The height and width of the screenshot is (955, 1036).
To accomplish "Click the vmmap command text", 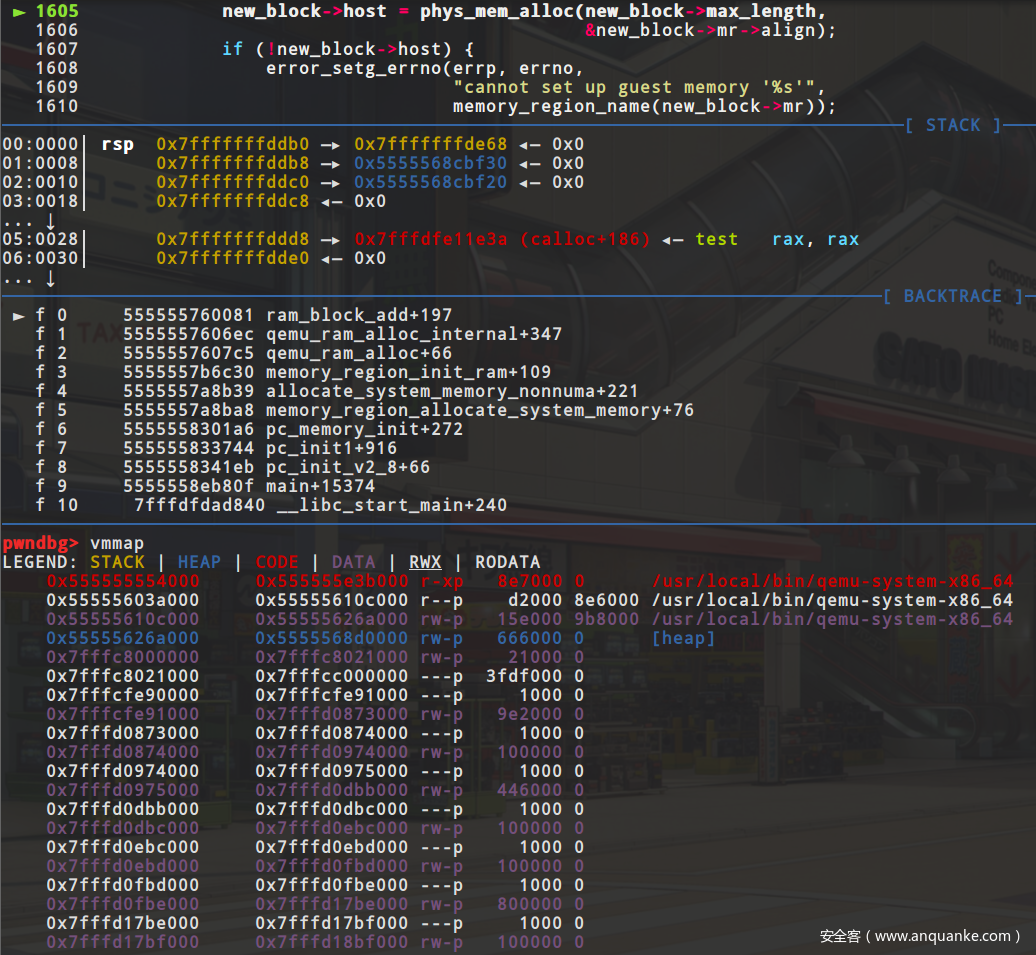I will coord(117,543).
